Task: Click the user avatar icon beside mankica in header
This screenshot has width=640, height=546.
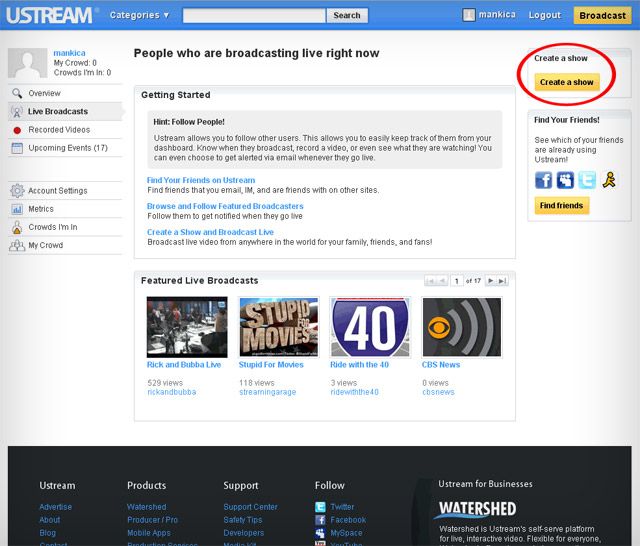Action: pos(468,15)
